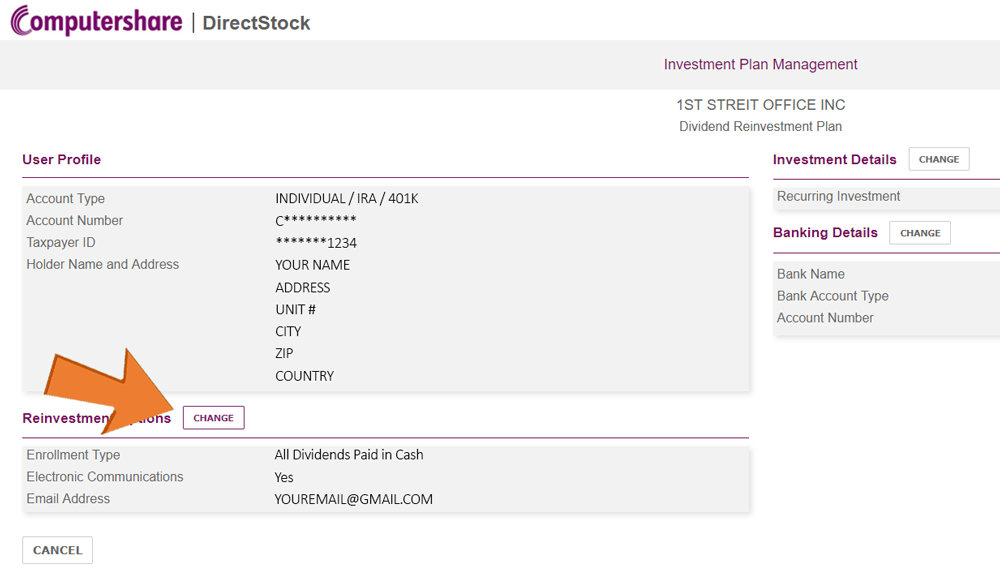Click the Bank Account Type label

[x=832, y=296]
